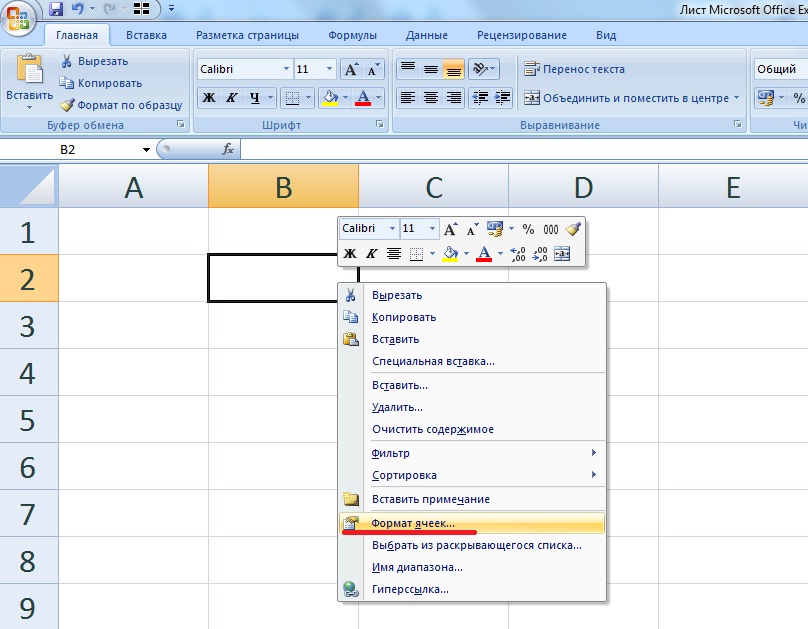Screen dimensions: 808x629
Task: Switch to Разметка страницы tab
Action: [x=247, y=36]
